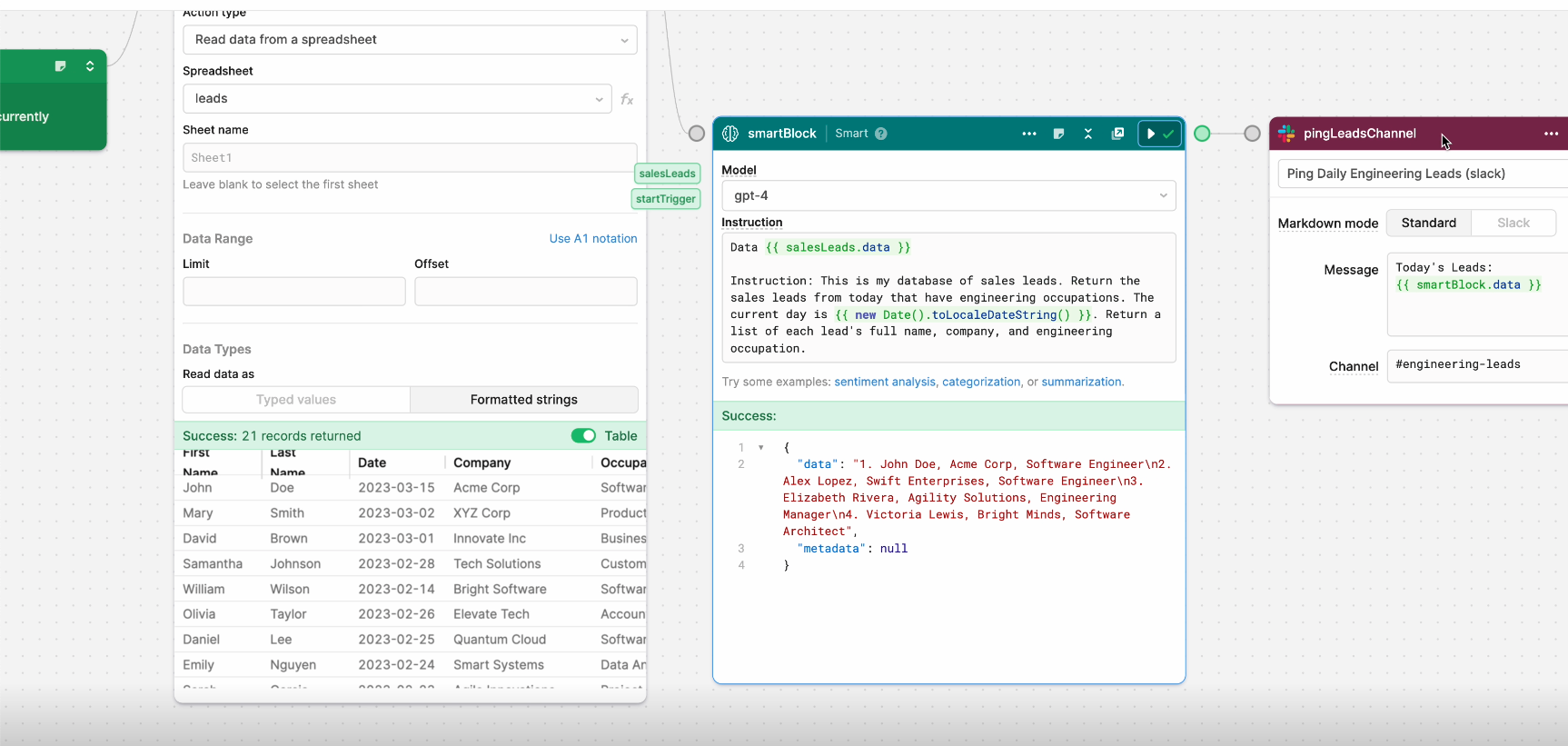
Task: Click the gray input connector of pingLeadsChannel
Action: [1252, 134]
